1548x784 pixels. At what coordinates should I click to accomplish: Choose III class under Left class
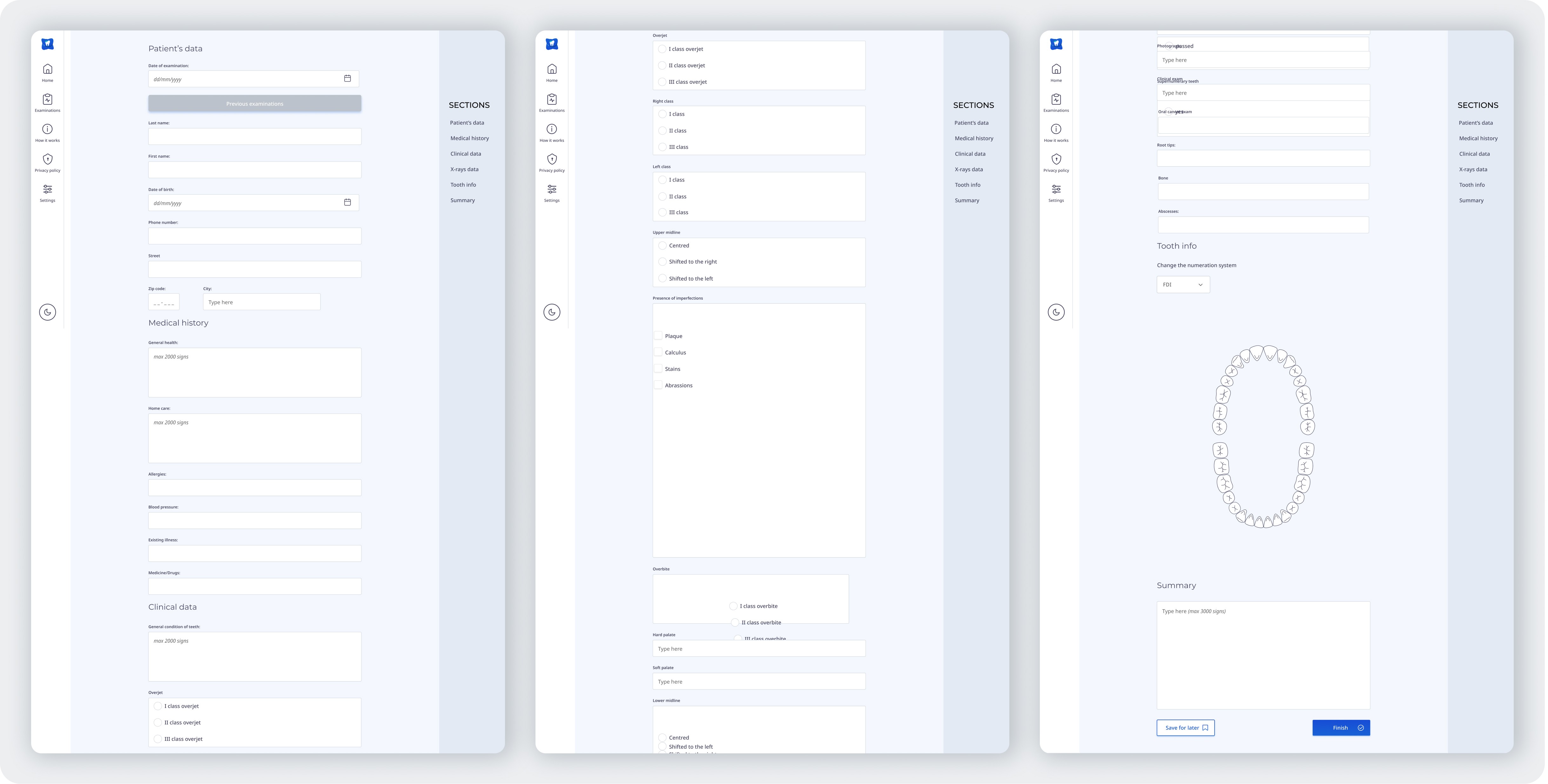point(662,213)
